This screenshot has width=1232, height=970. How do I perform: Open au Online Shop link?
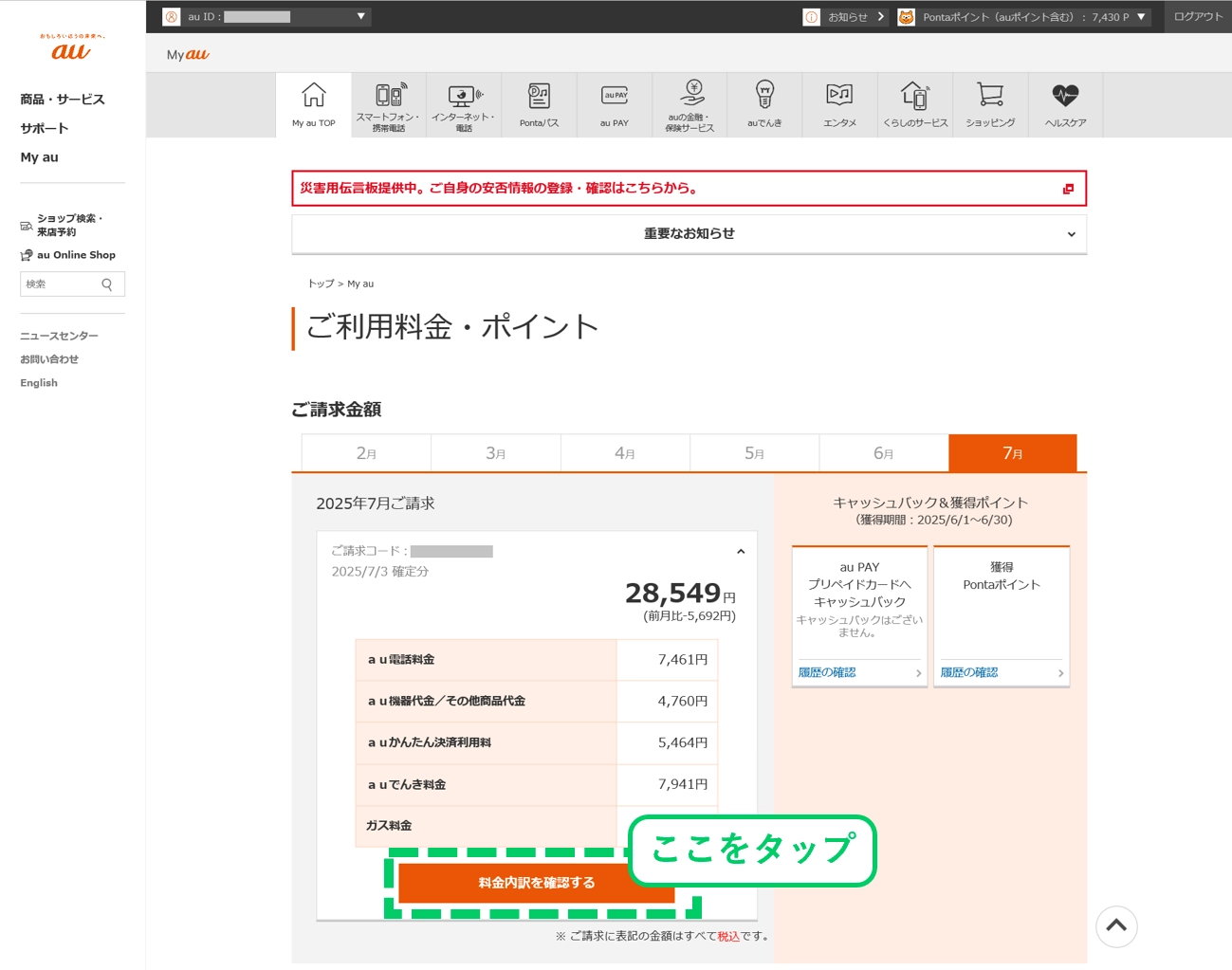pos(68,255)
